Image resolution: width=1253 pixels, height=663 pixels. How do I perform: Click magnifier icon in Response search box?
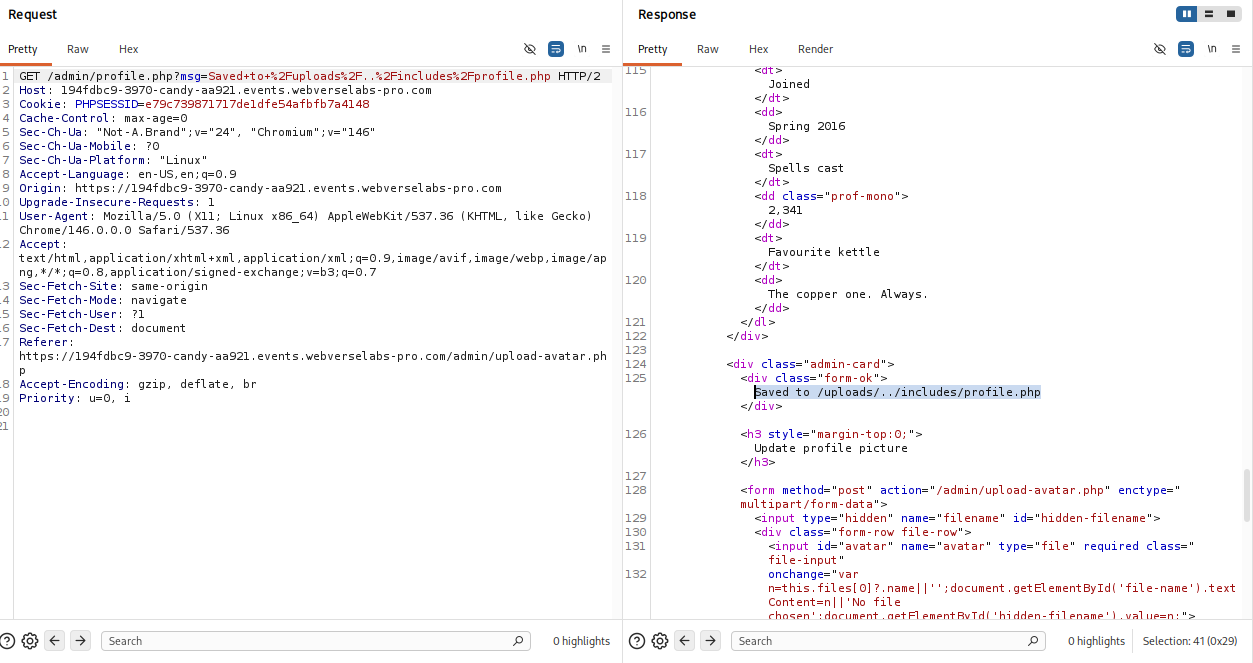pos(1034,641)
